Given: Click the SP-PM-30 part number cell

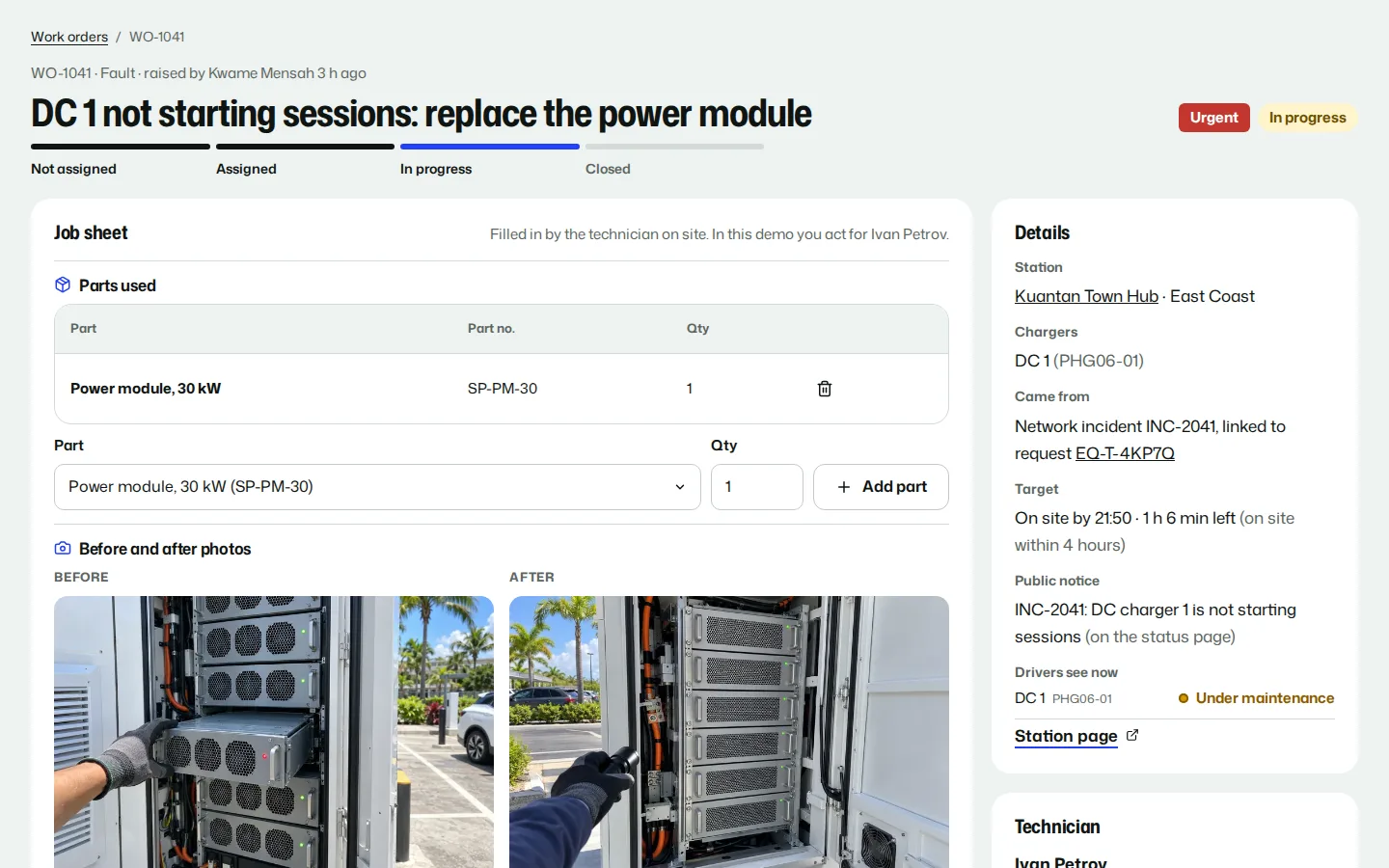Looking at the screenshot, I should pos(503,389).
